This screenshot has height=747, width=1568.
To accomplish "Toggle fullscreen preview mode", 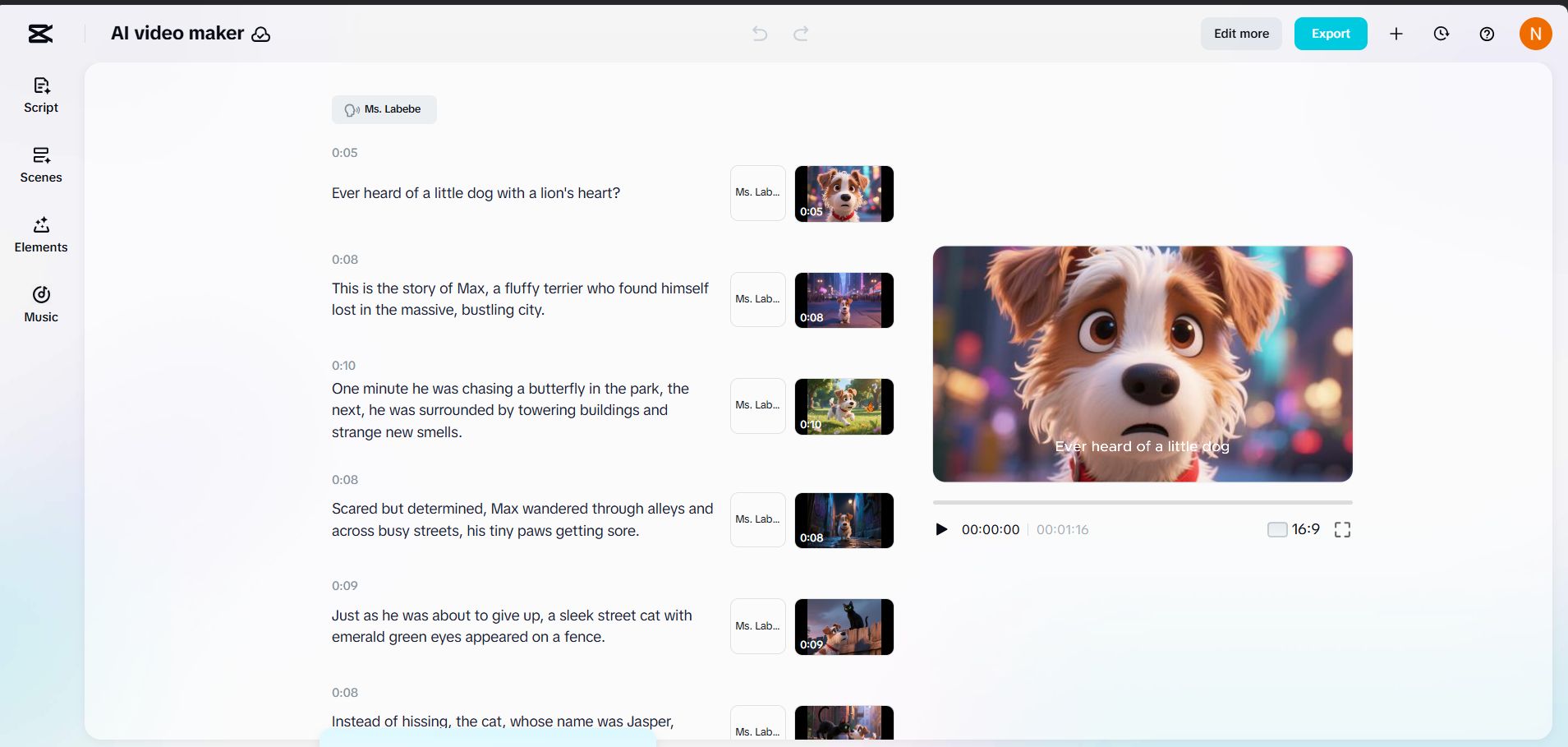I will coord(1342,529).
